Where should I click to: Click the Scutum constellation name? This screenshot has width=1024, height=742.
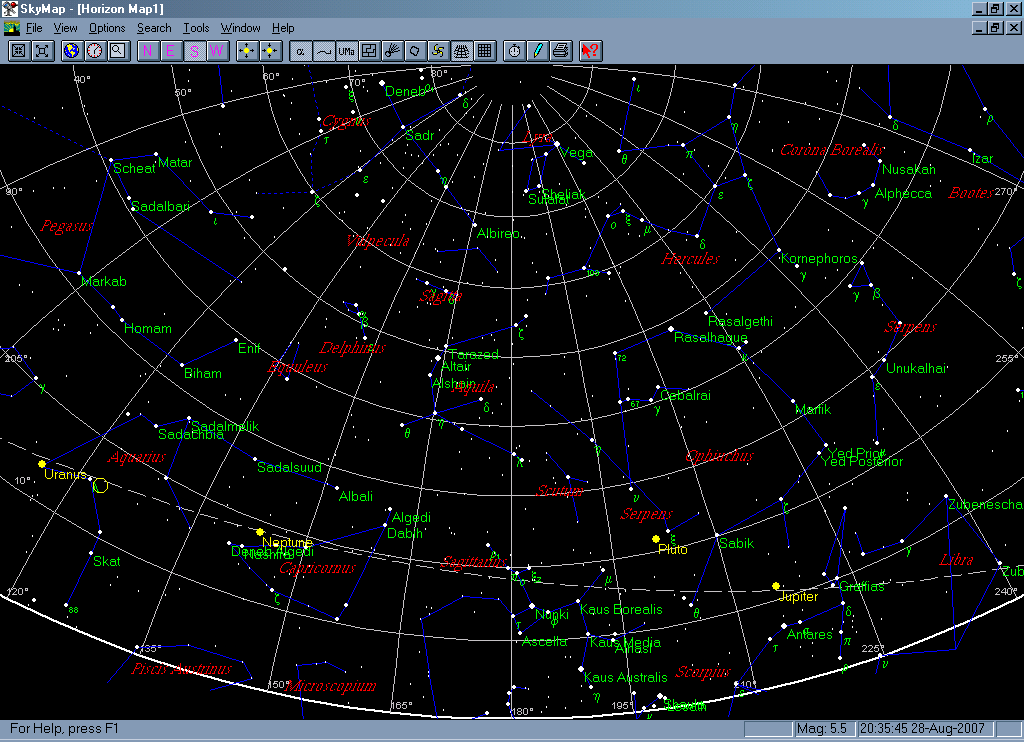[x=560, y=491]
